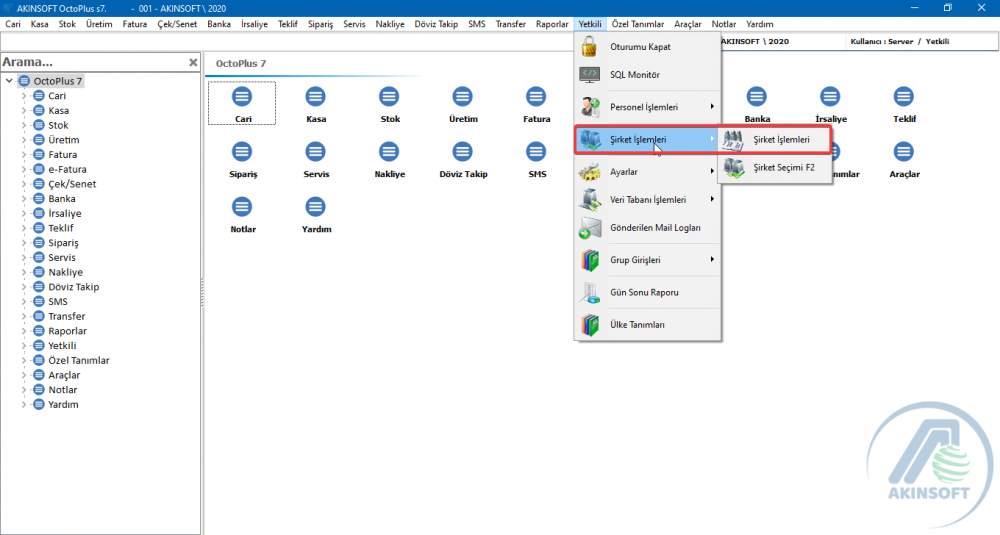Click the Veri Tabanı İşlemleri icon
The image size is (1000, 535).
(x=589, y=200)
